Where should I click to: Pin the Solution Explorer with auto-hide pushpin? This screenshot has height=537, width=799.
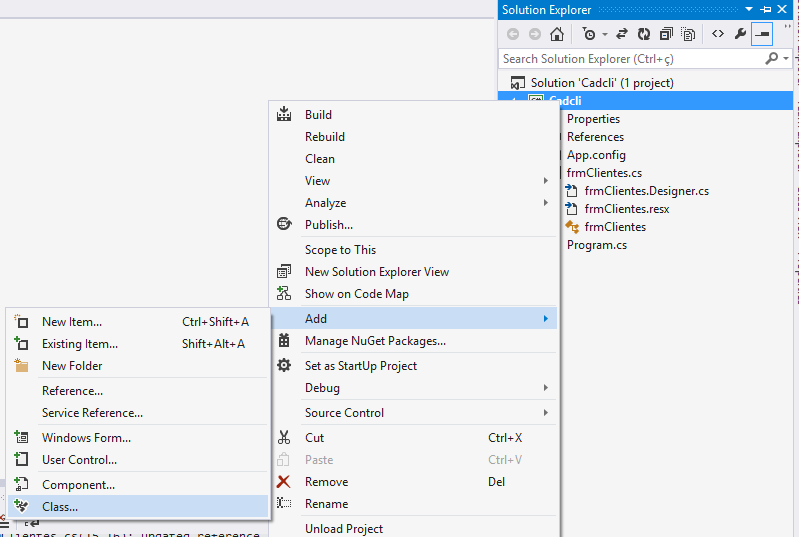click(767, 9)
